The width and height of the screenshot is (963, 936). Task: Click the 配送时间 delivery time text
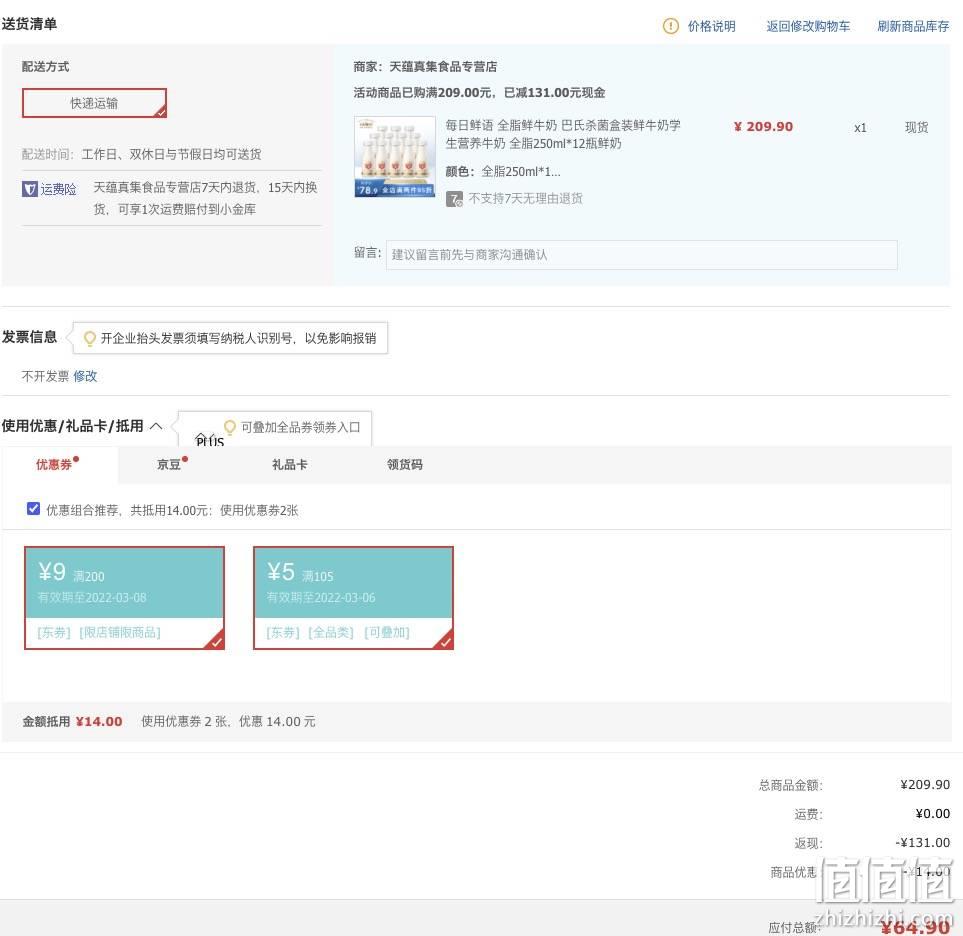click(x=141, y=154)
